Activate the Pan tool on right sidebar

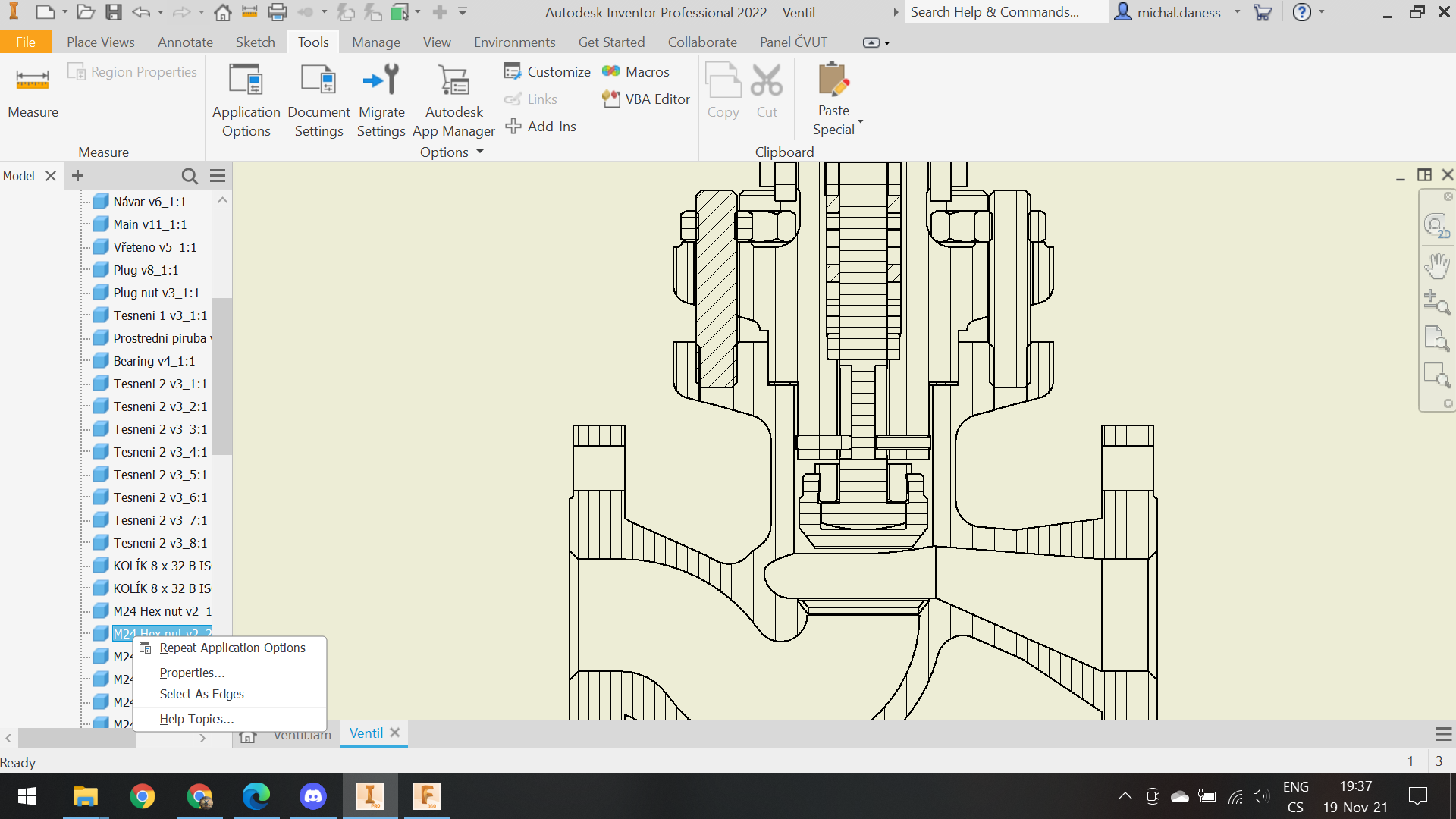1436,265
